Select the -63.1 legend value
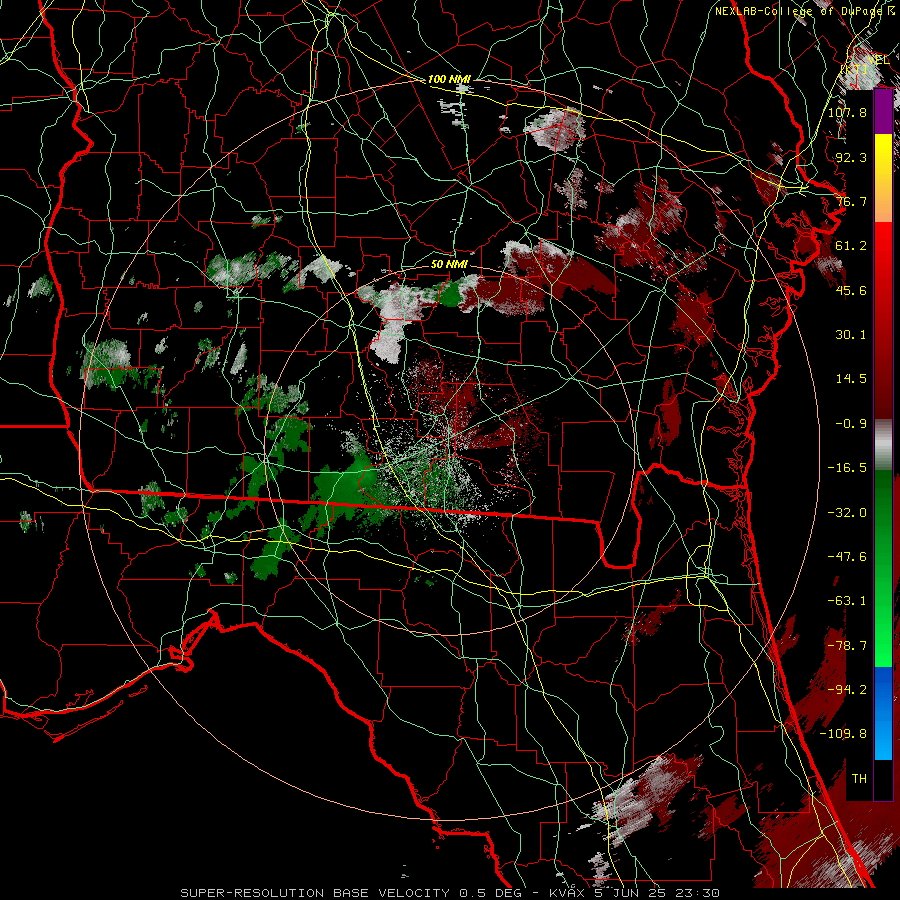 [847, 601]
